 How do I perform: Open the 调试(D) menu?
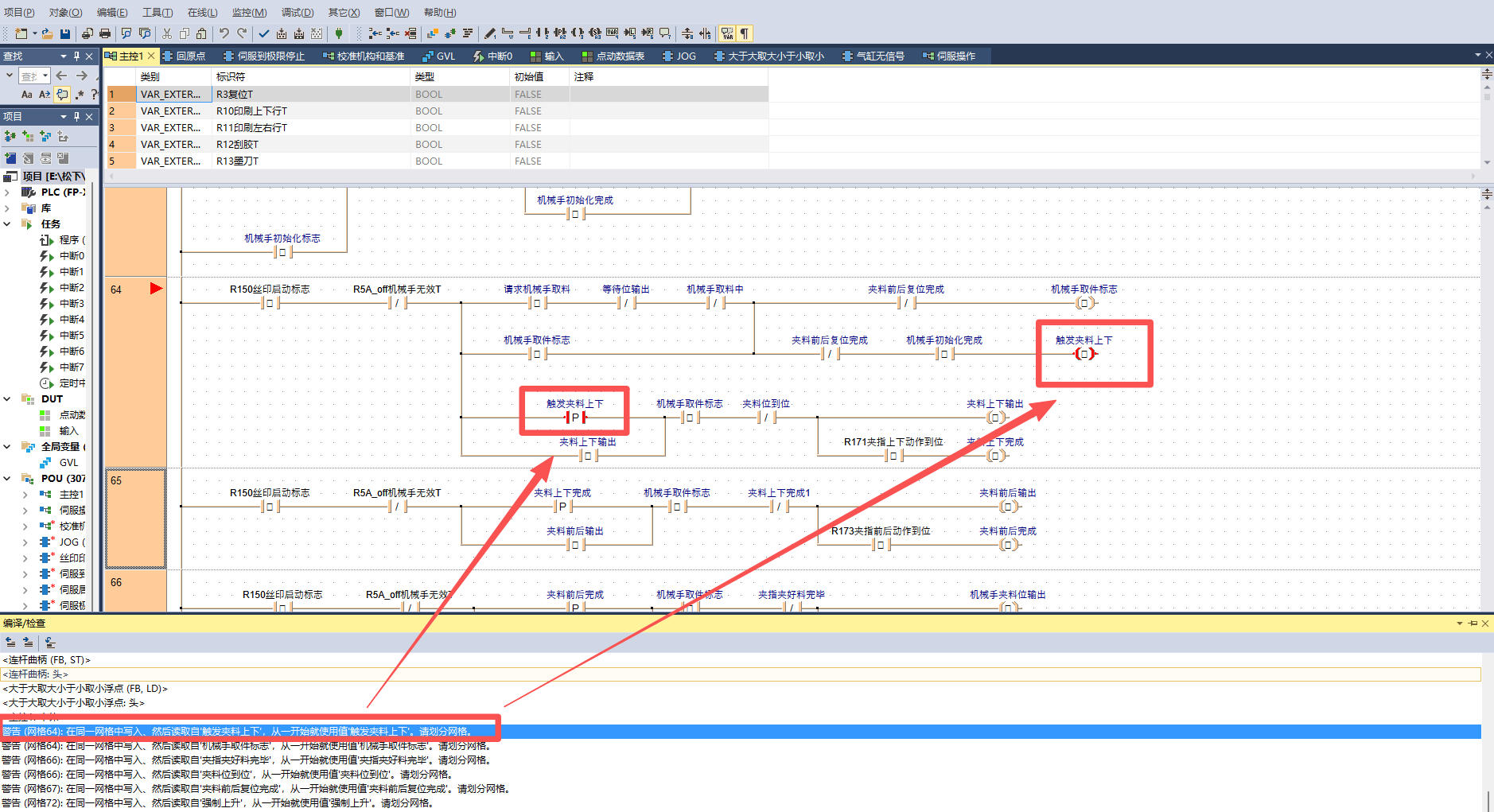[297, 12]
